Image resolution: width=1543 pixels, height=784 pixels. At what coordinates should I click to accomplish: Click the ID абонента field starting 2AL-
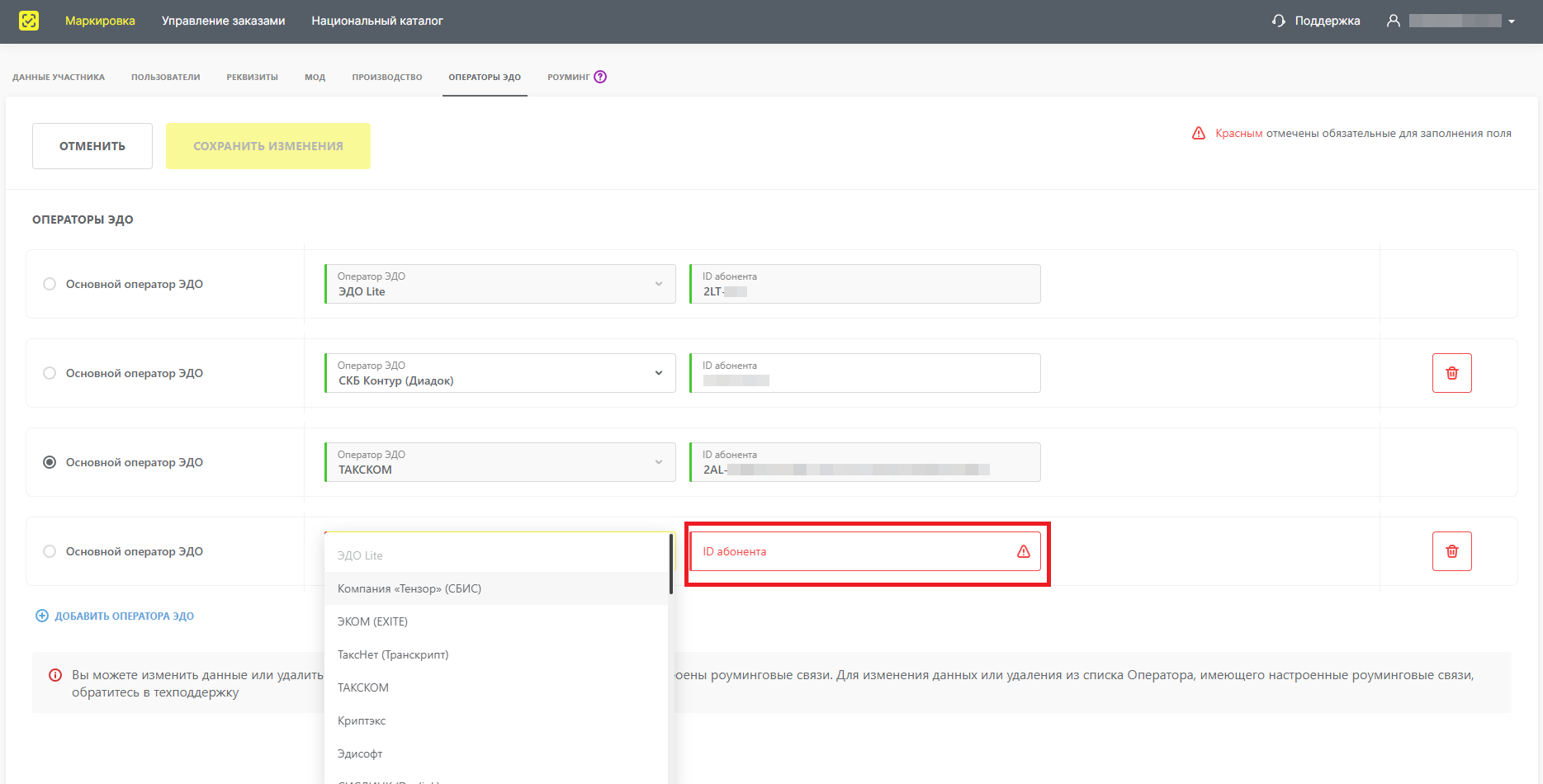[865, 462]
